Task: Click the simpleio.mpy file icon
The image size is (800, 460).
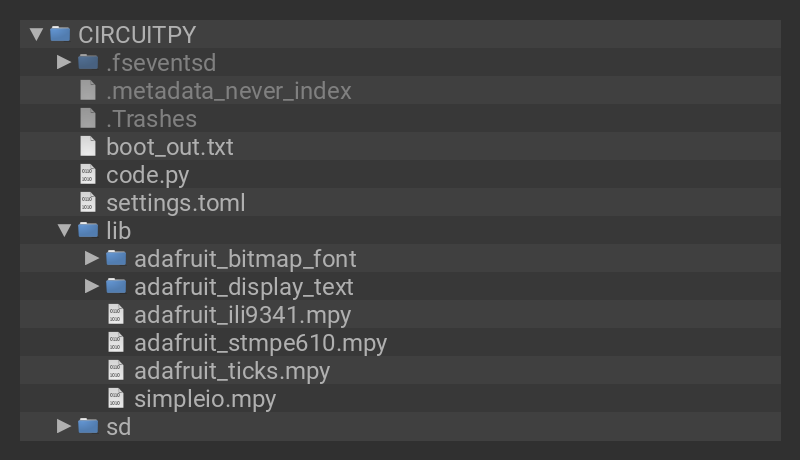Action: coord(116,398)
